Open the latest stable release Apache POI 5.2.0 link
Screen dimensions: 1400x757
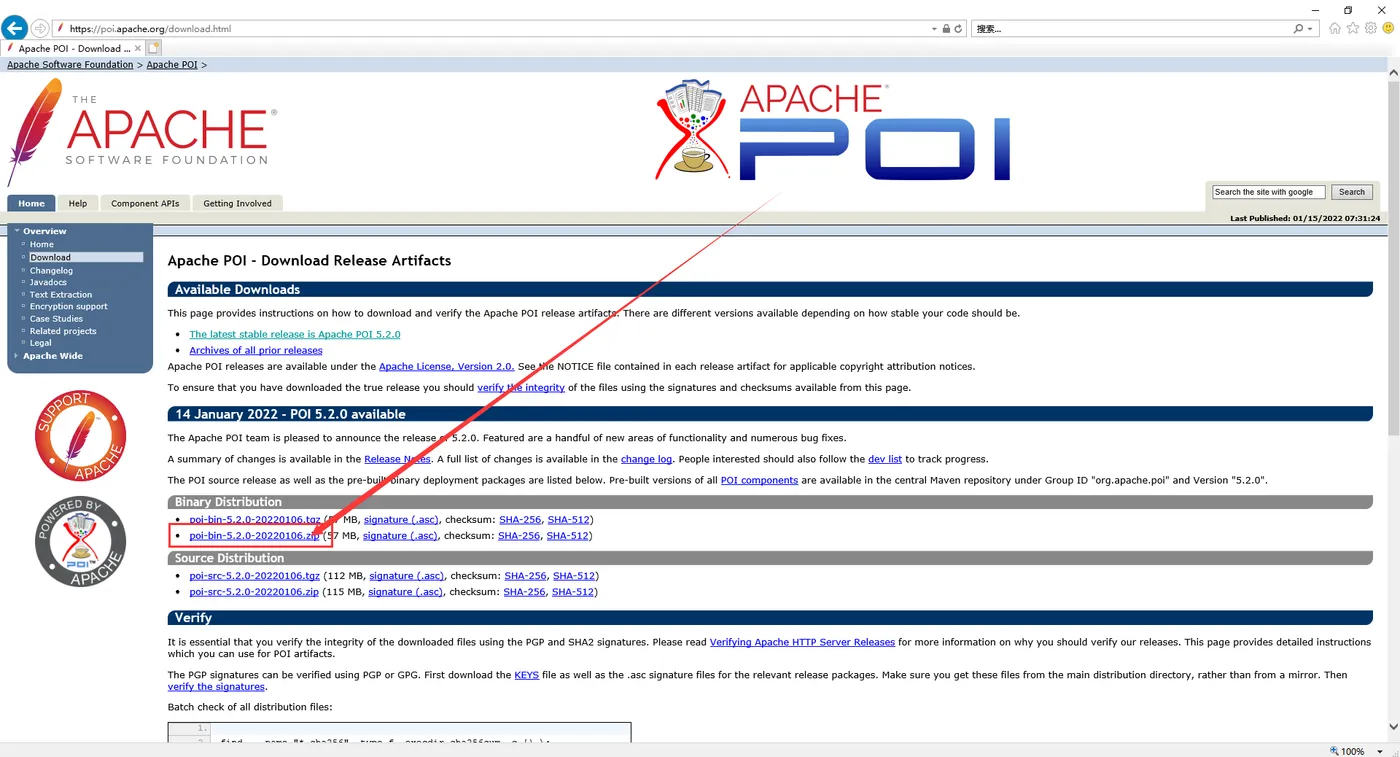(x=295, y=334)
